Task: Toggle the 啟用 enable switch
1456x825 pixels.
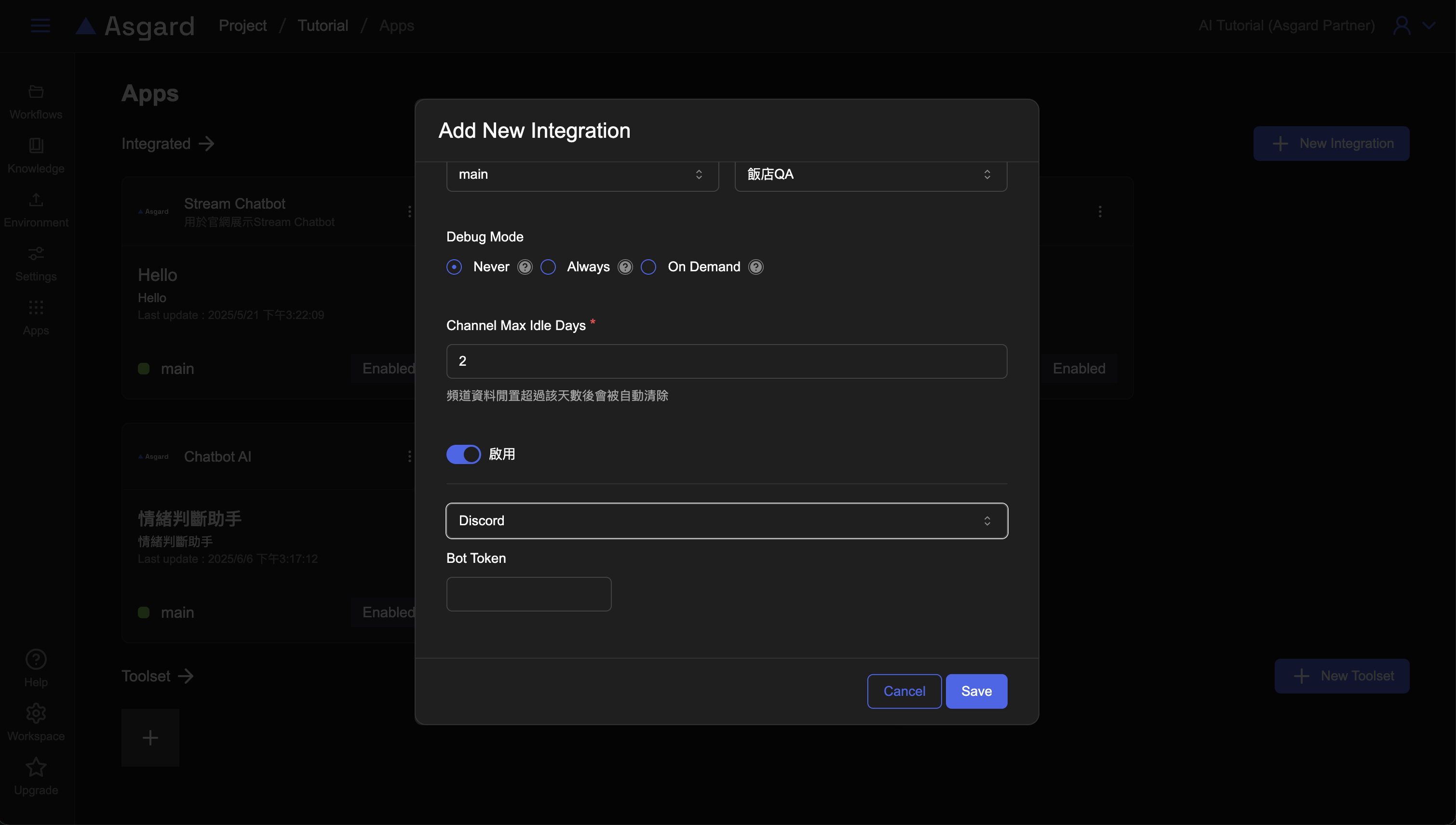Action: (463, 454)
